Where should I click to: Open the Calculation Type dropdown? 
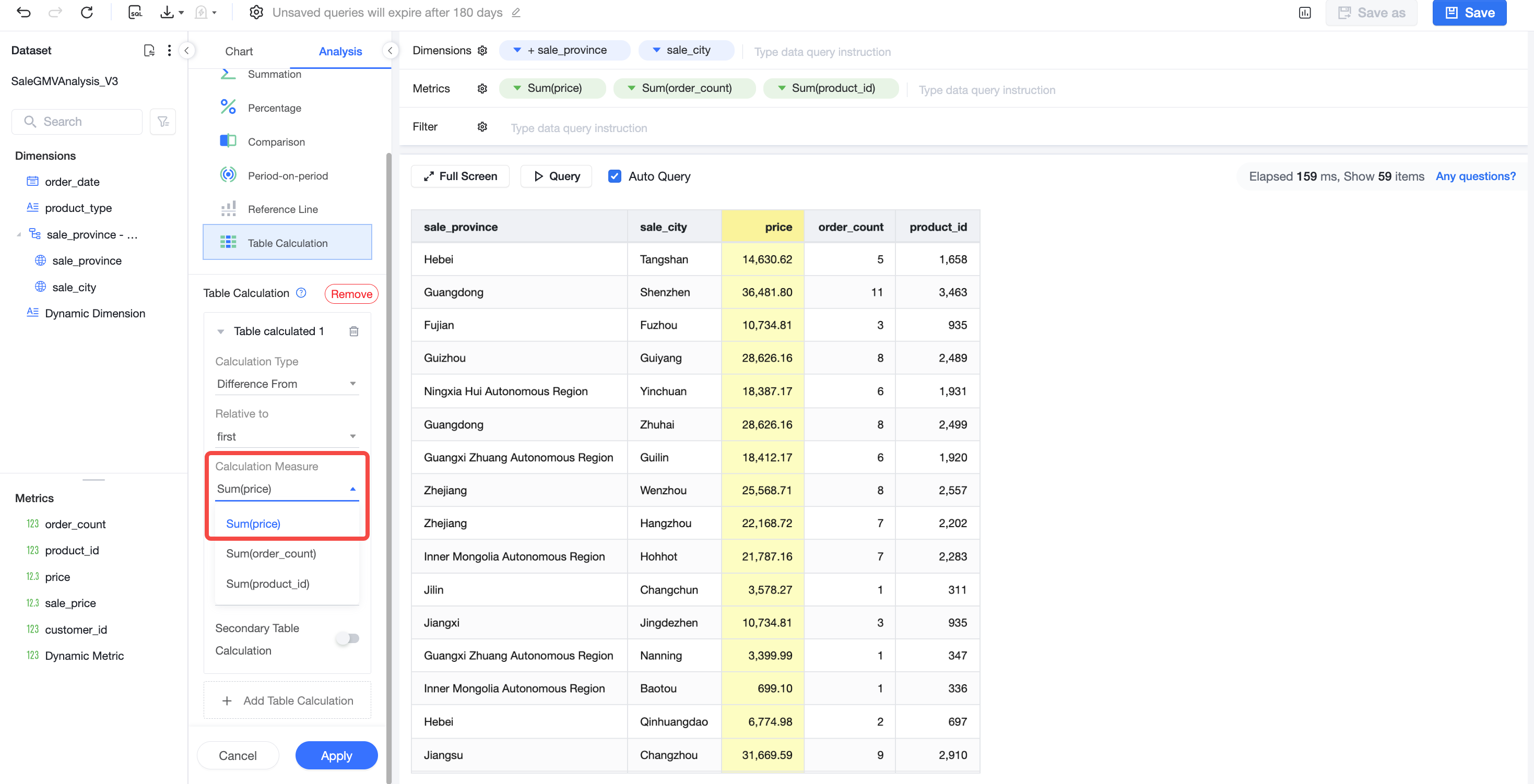point(287,384)
